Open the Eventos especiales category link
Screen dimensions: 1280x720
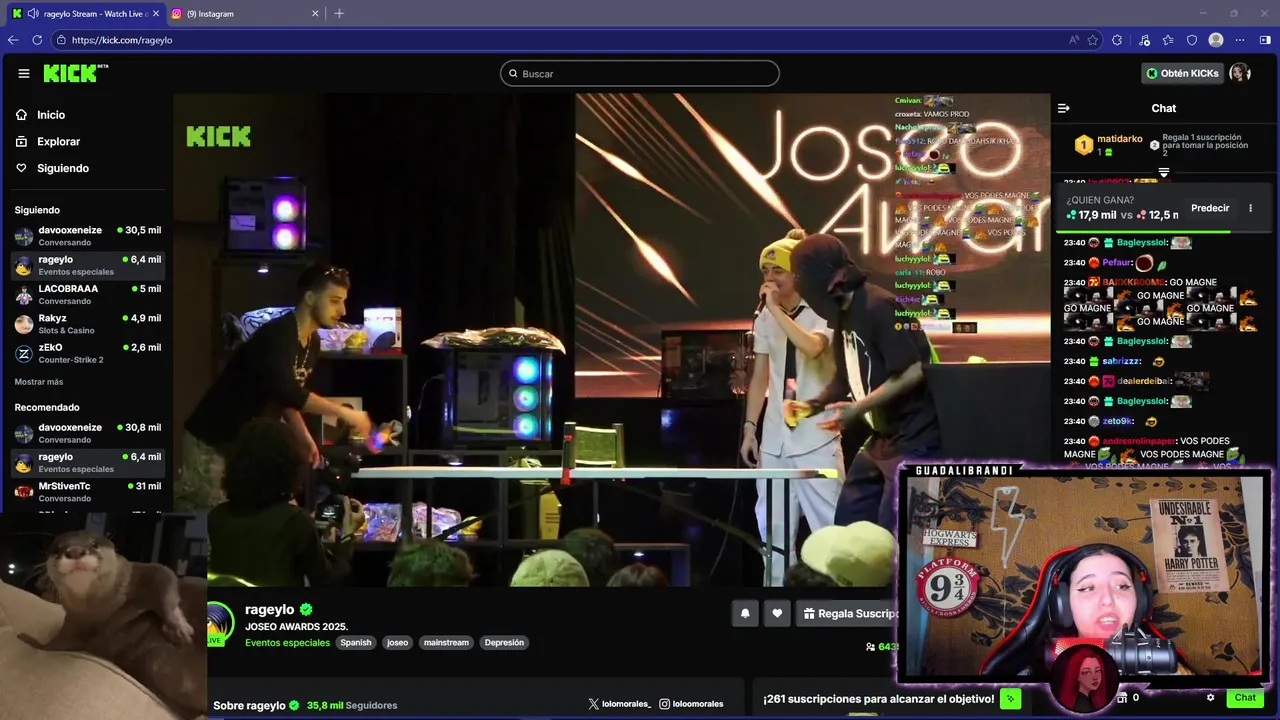tap(287, 643)
